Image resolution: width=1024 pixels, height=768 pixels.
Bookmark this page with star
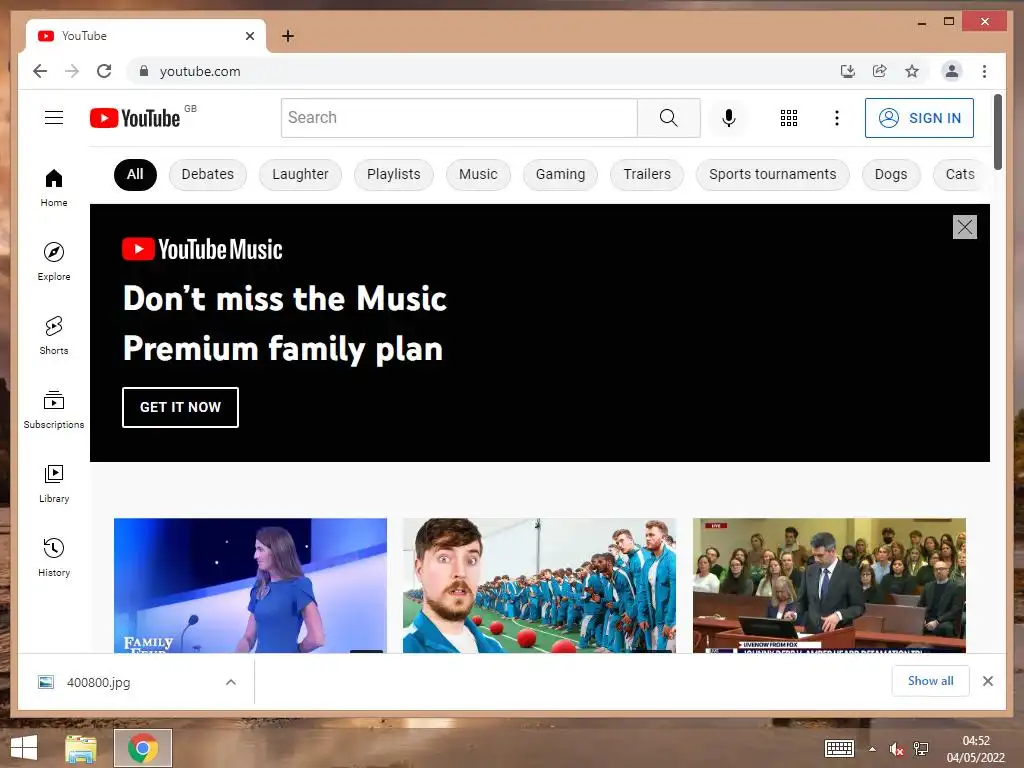[x=912, y=71]
